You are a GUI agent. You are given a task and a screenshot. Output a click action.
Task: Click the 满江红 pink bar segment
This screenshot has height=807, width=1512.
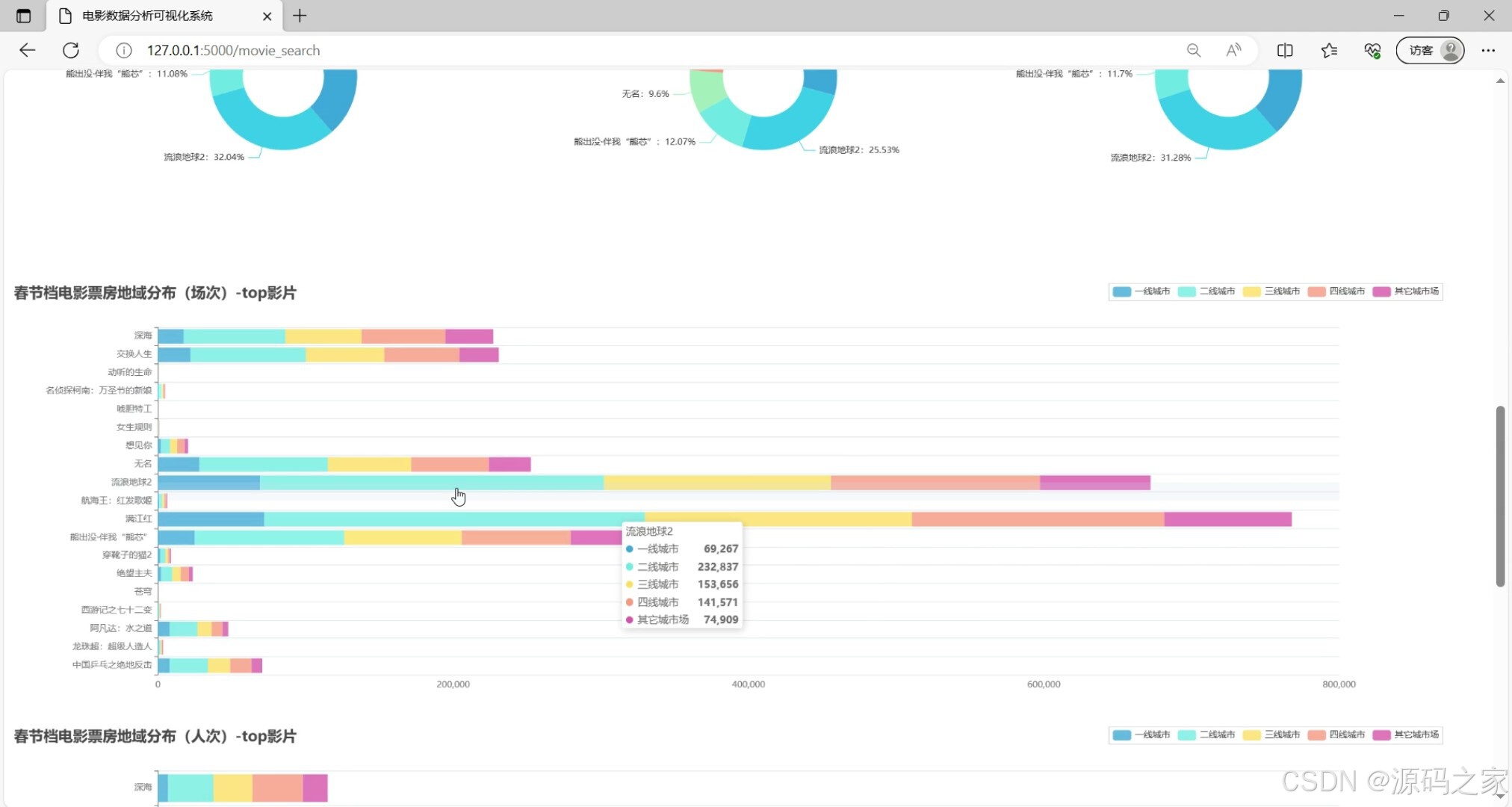(x=1227, y=519)
